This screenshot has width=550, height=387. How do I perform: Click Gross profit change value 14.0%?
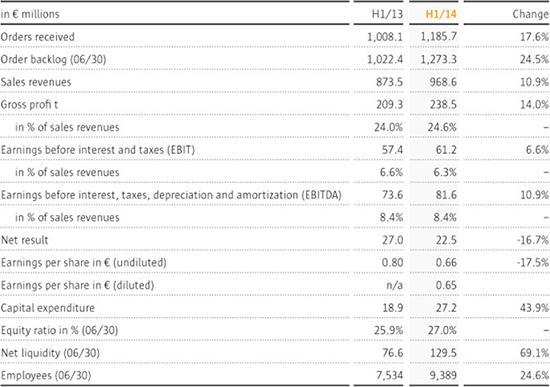point(534,105)
